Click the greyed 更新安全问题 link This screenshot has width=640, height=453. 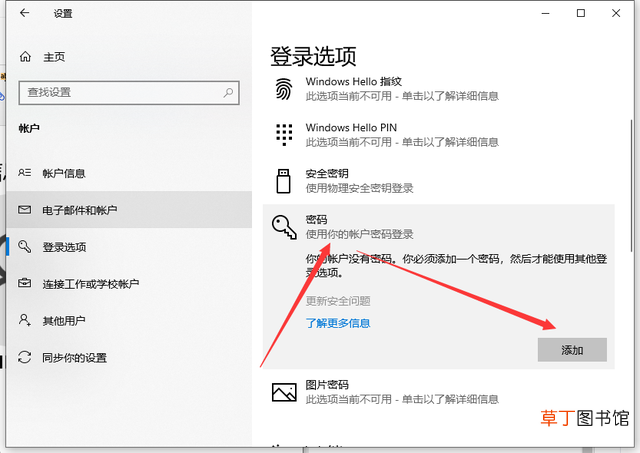point(338,301)
